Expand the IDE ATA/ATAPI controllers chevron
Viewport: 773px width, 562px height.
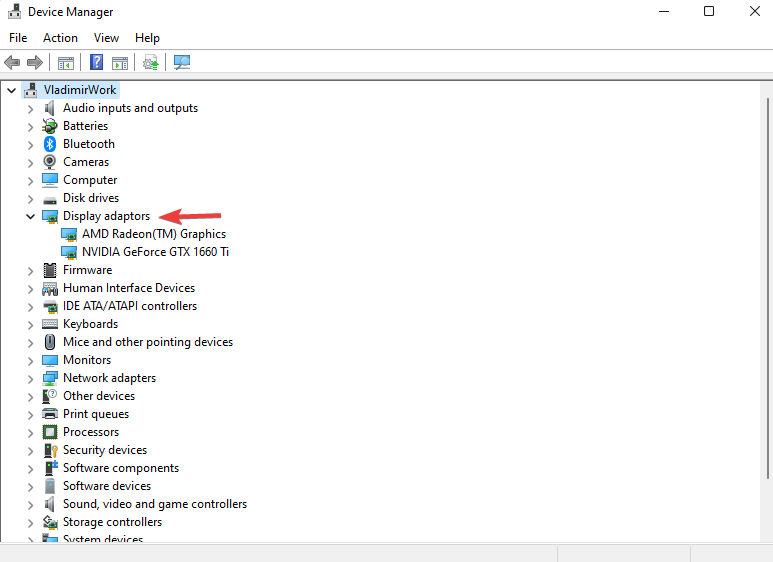pyautogui.click(x=31, y=307)
